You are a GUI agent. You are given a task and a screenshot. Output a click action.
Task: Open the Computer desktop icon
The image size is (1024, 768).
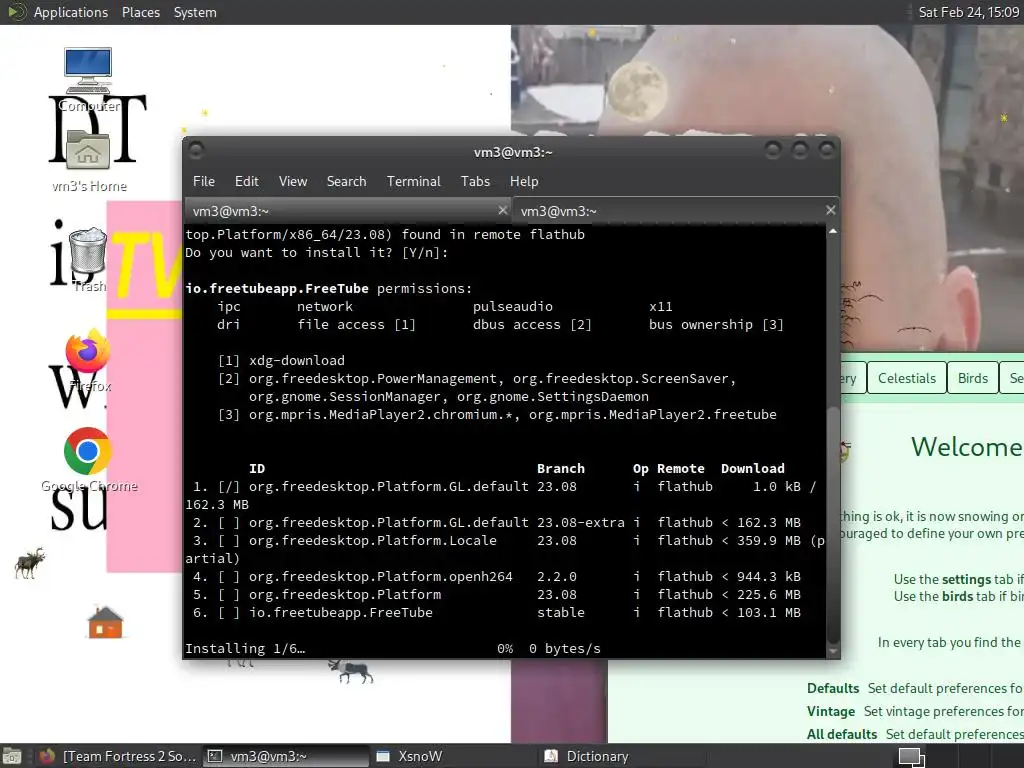click(88, 78)
